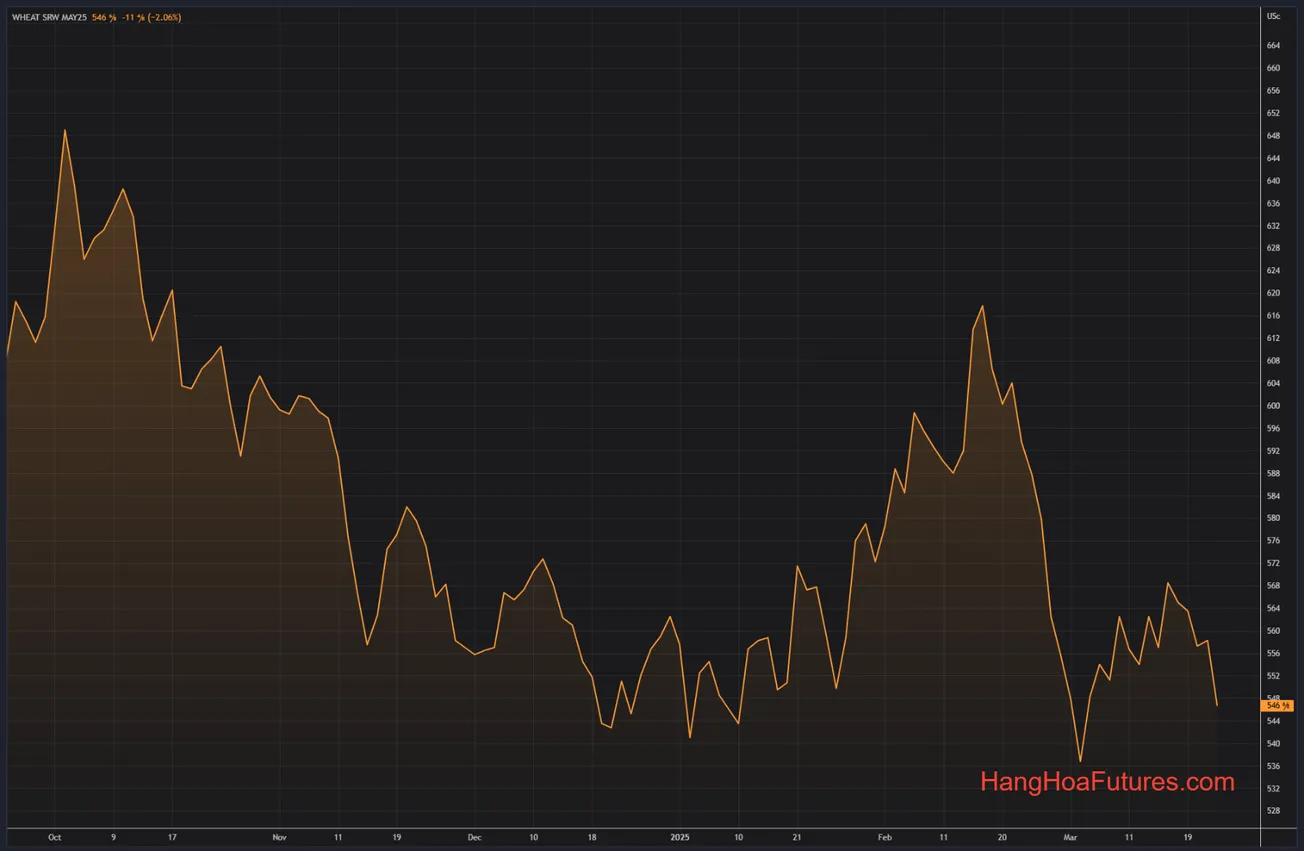Click the chart's highest peak in October
Viewport: 1304px width, 851px height.
pyautogui.click(x=65, y=130)
